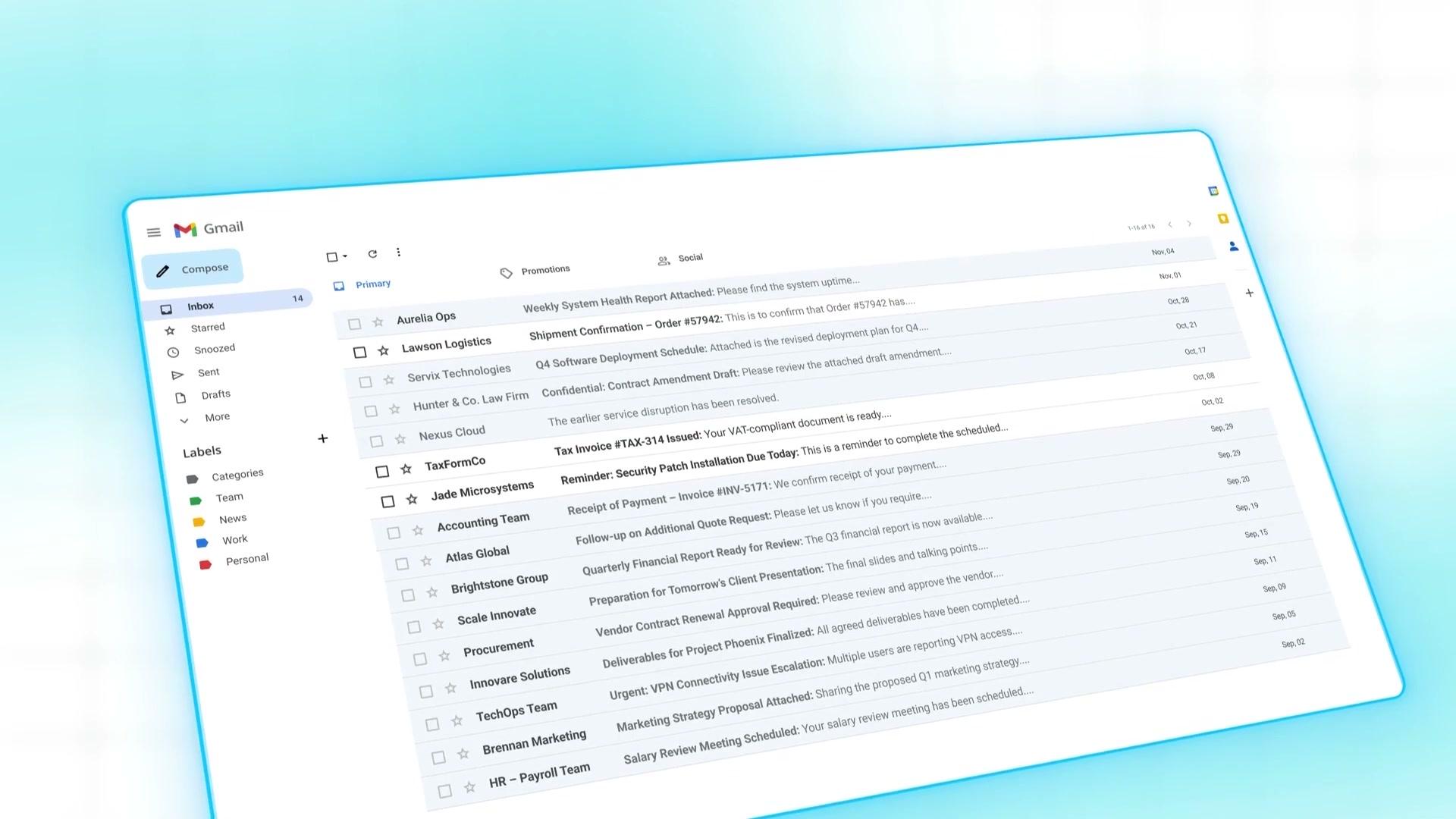Viewport: 1456px width, 819px height.
Task: Open the News label
Action: (x=220, y=519)
